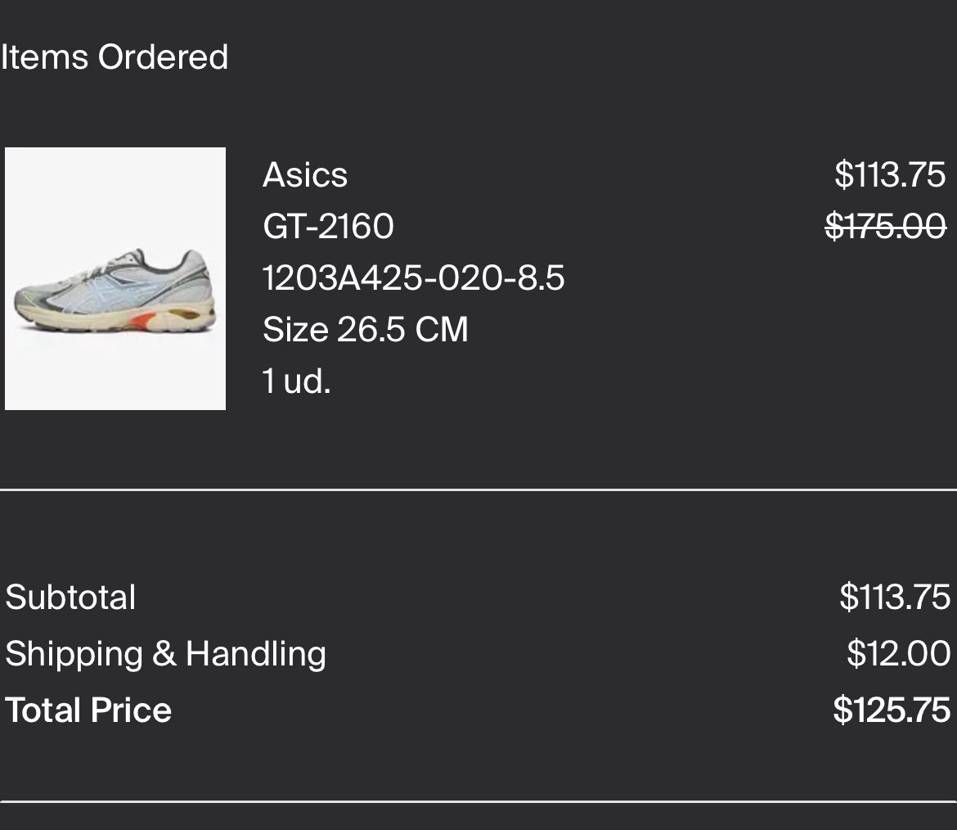This screenshot has height=830, width=957.
Task: Select the Asics brand name text
Action: 305,175
